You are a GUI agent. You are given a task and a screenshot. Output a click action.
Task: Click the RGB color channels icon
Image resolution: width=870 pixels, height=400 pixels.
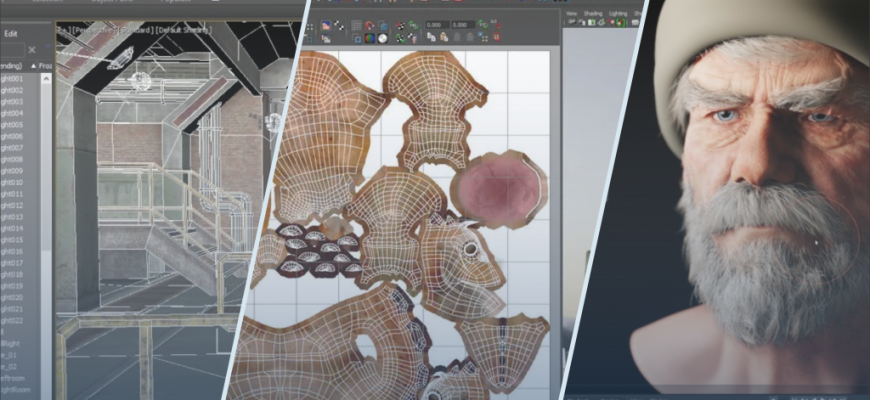point(369,38)
